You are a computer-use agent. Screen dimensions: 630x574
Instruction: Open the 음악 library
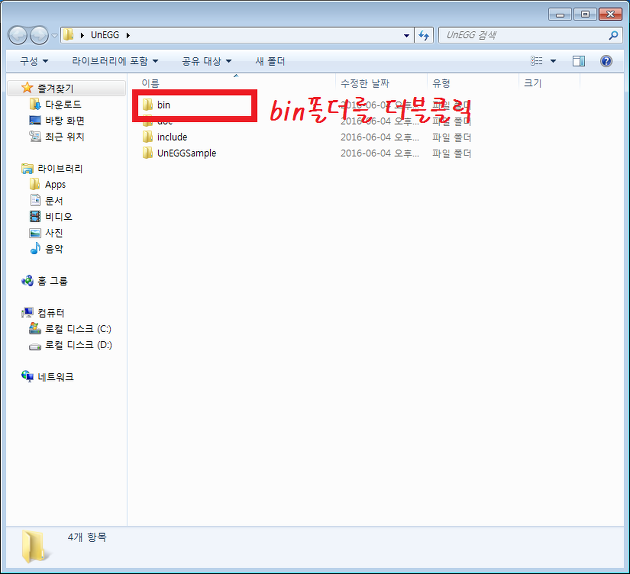point(54,249)
